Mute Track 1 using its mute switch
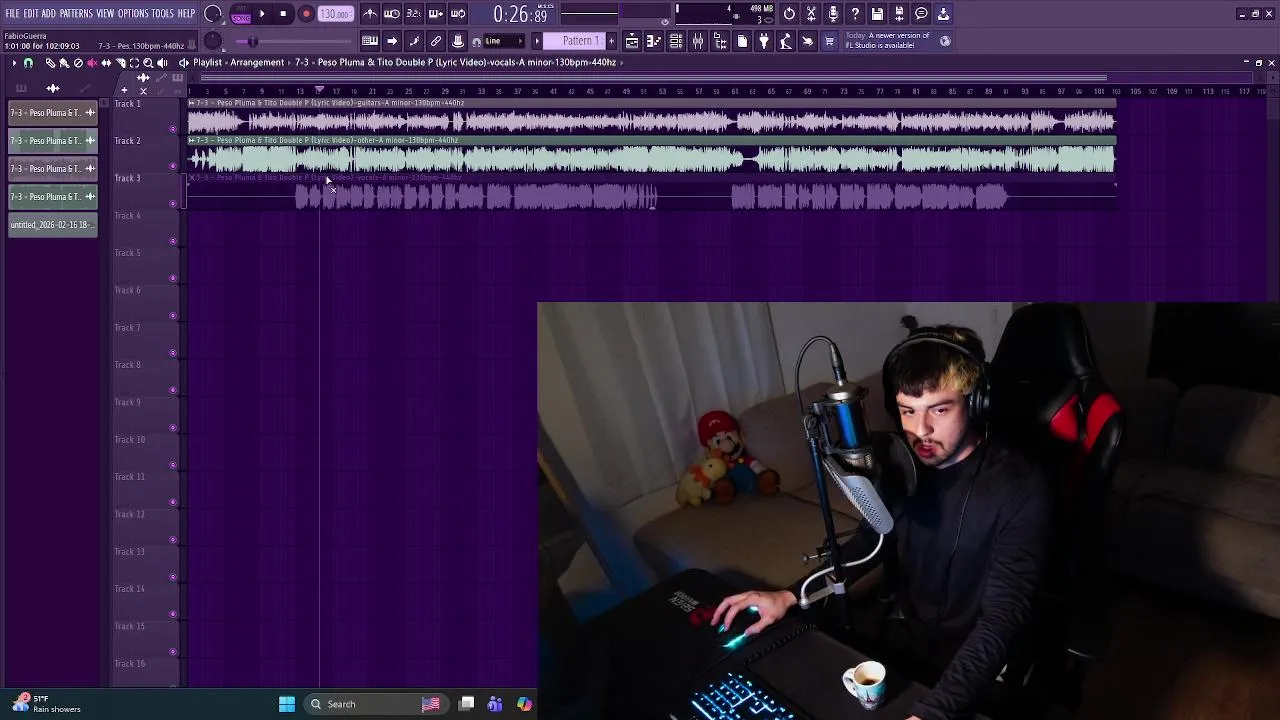Viewport: 1280px width, 720px height. point(172,128)
